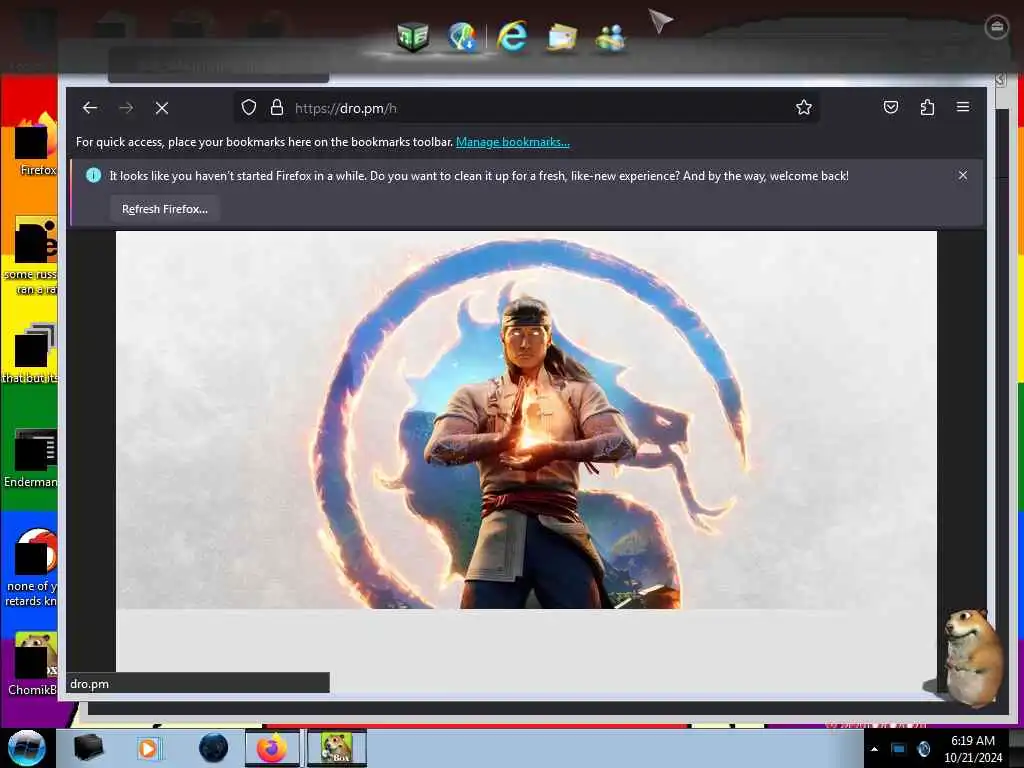The width and height of the screenshot is (1024, 768).
Task: Open the dark globe taskbar icon
Action: pyautogui.click(x=214, y=748)
